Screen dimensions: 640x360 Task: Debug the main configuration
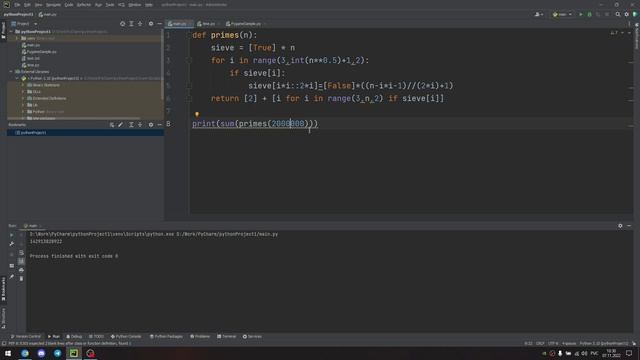[x=589, y=14]
